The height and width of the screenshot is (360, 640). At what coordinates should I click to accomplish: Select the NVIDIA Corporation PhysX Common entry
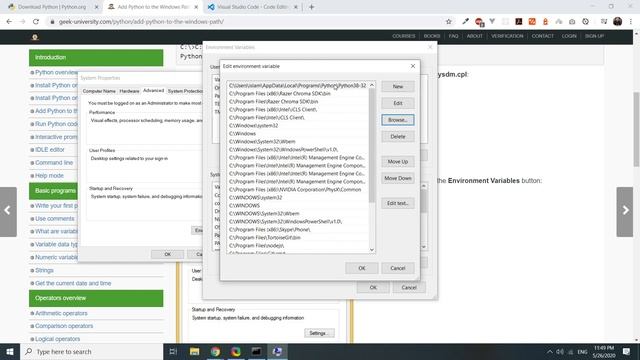pos(298,189)
